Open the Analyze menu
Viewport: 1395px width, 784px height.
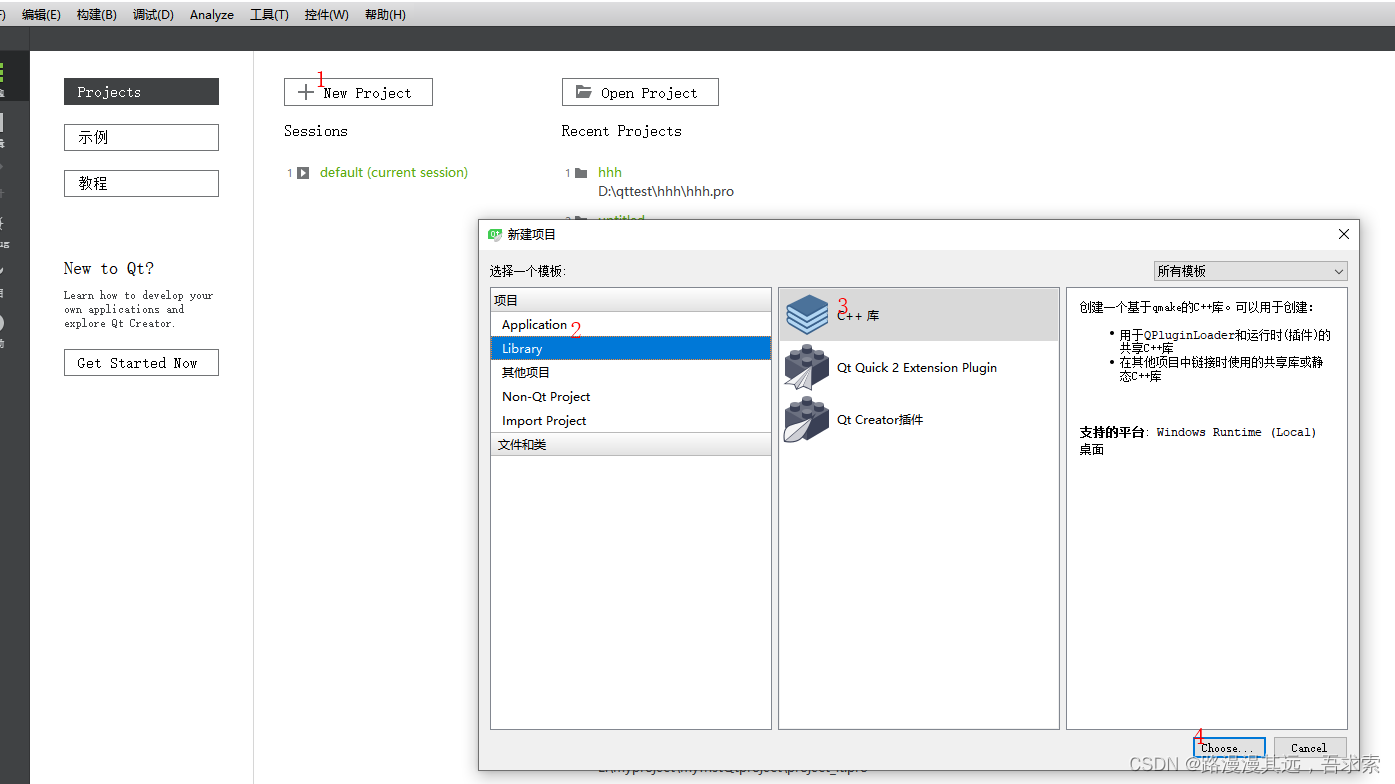[x=212, y=14]
